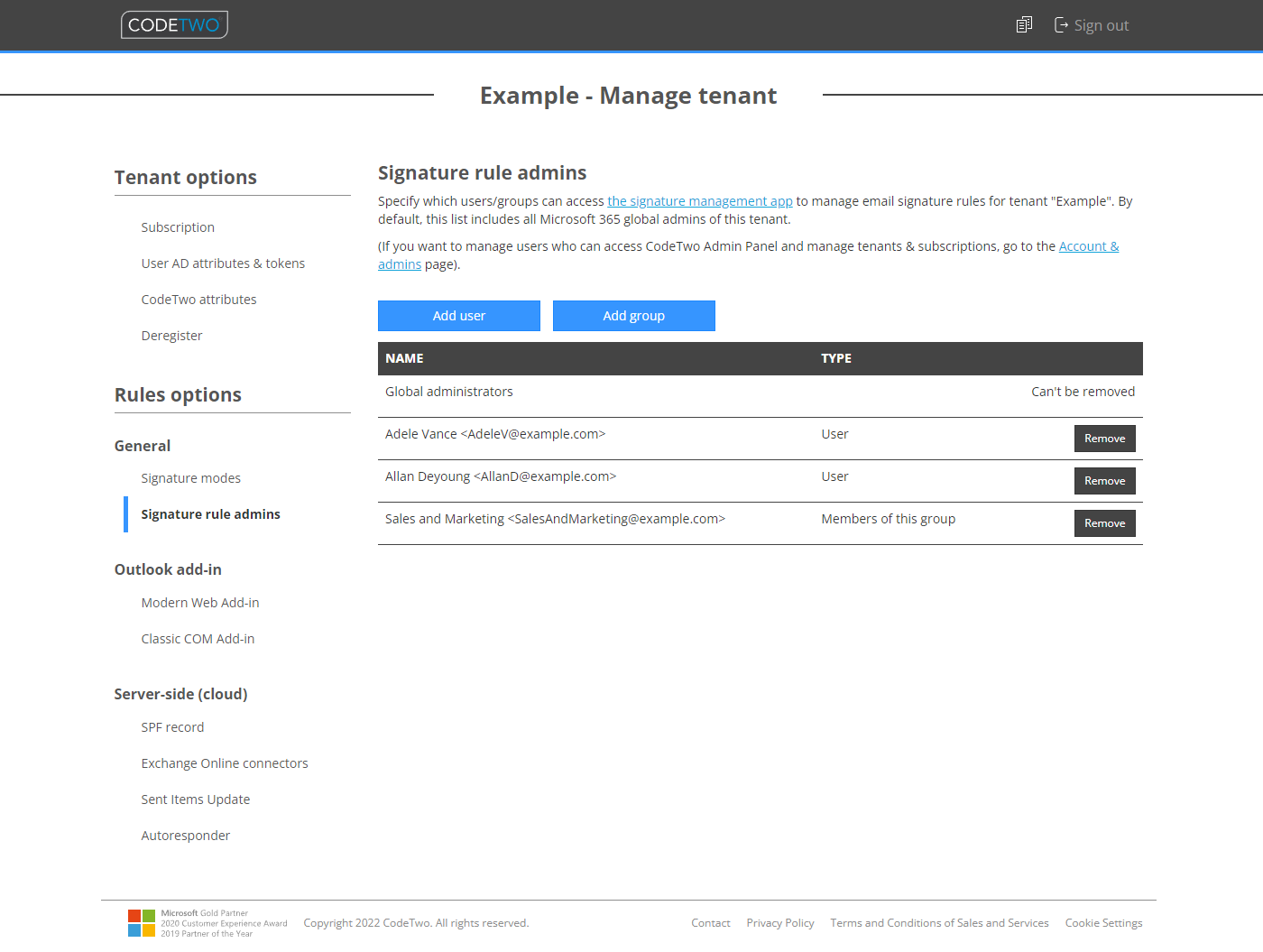Click the Signature rule admins heading
This screenshot has width=1263, height=952.
coord(483,173)
